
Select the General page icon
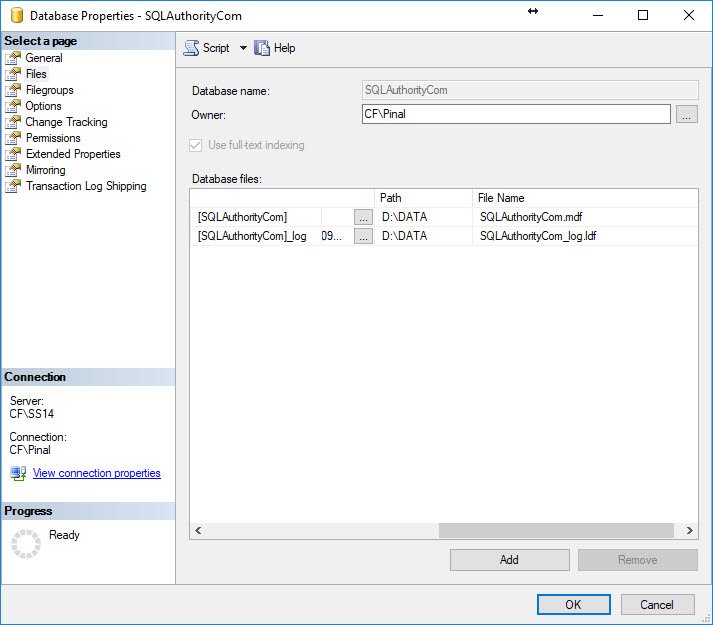coord(13,58)
